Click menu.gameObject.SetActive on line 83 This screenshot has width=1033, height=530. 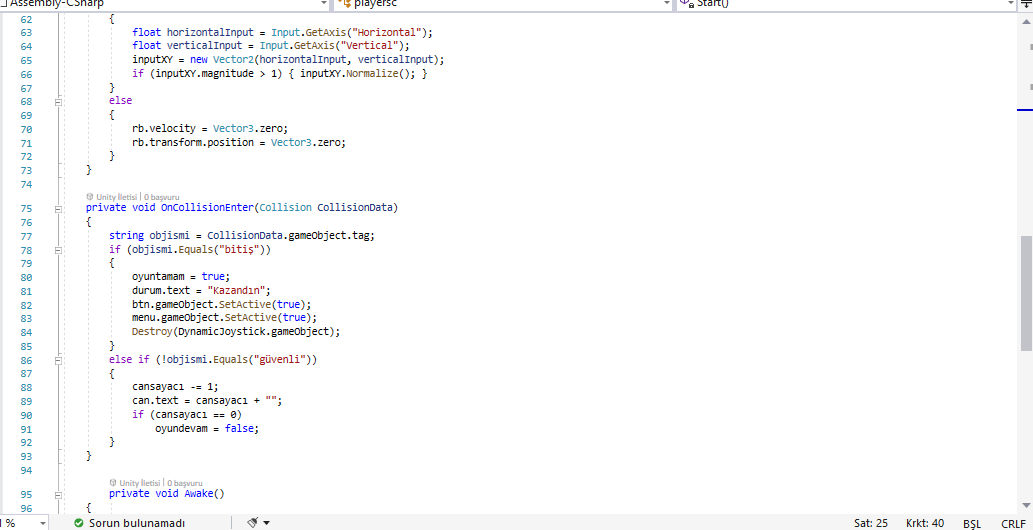pyautogui.click(x=204, y=318)
